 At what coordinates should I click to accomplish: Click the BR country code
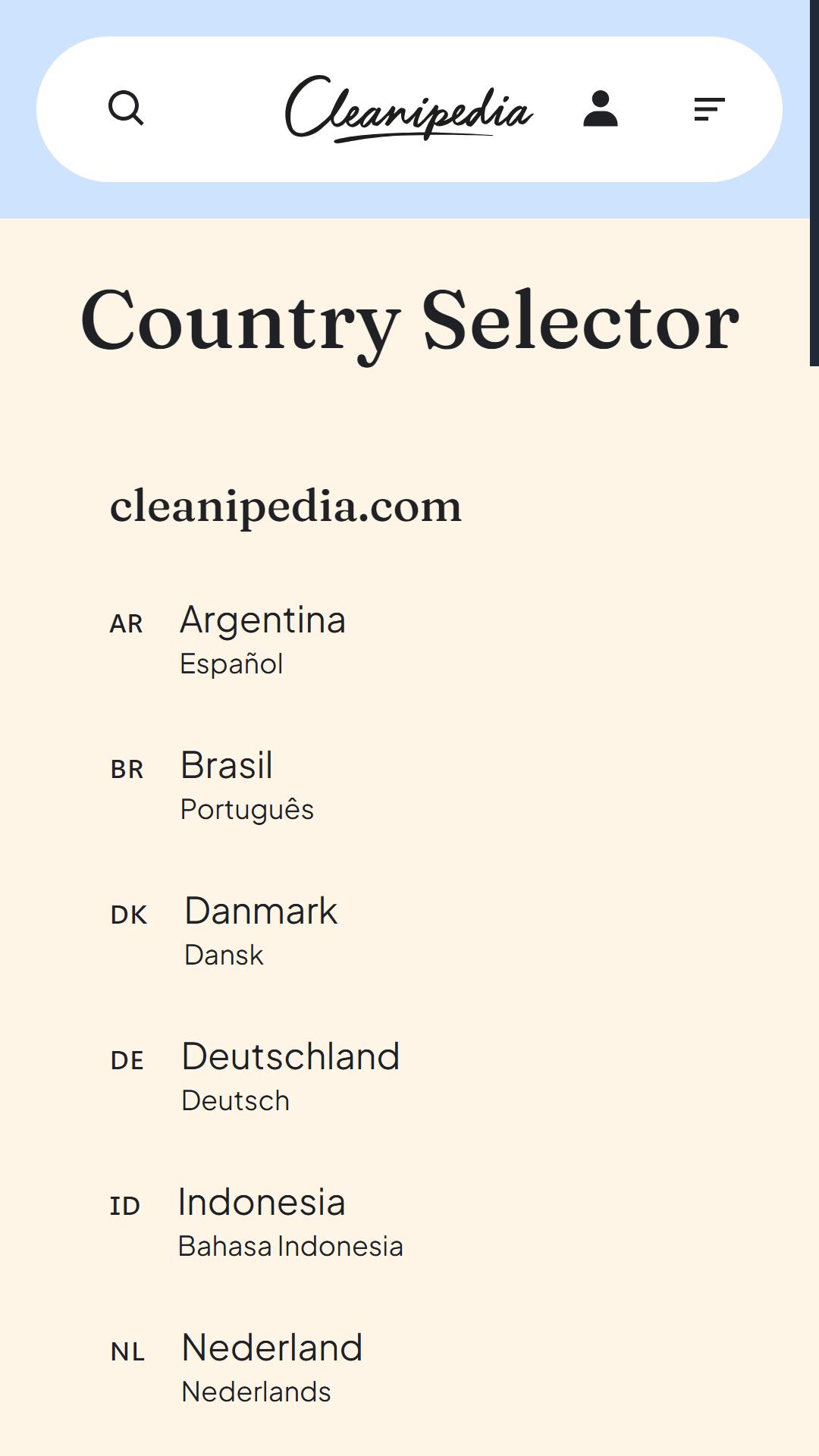coord(127,770)
